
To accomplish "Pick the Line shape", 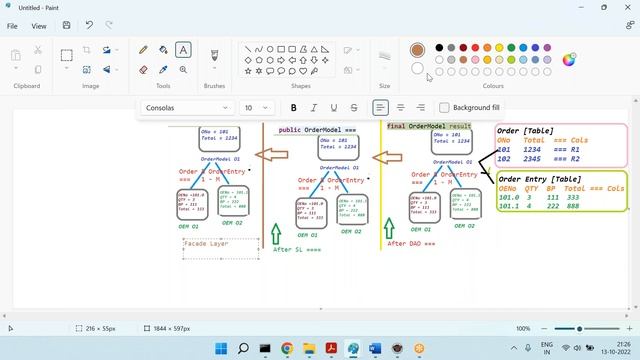I will click(248, 49).
